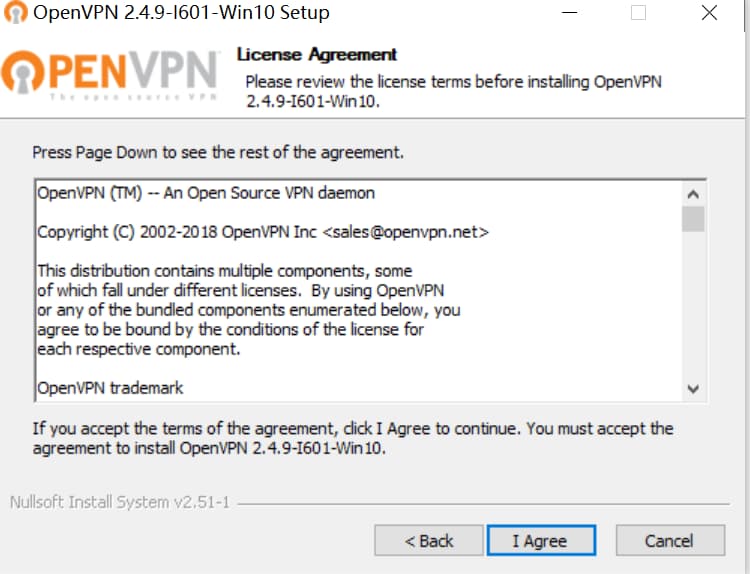
Task: Click the "Press Page Down" instruction text
Action: click(218, 153)
